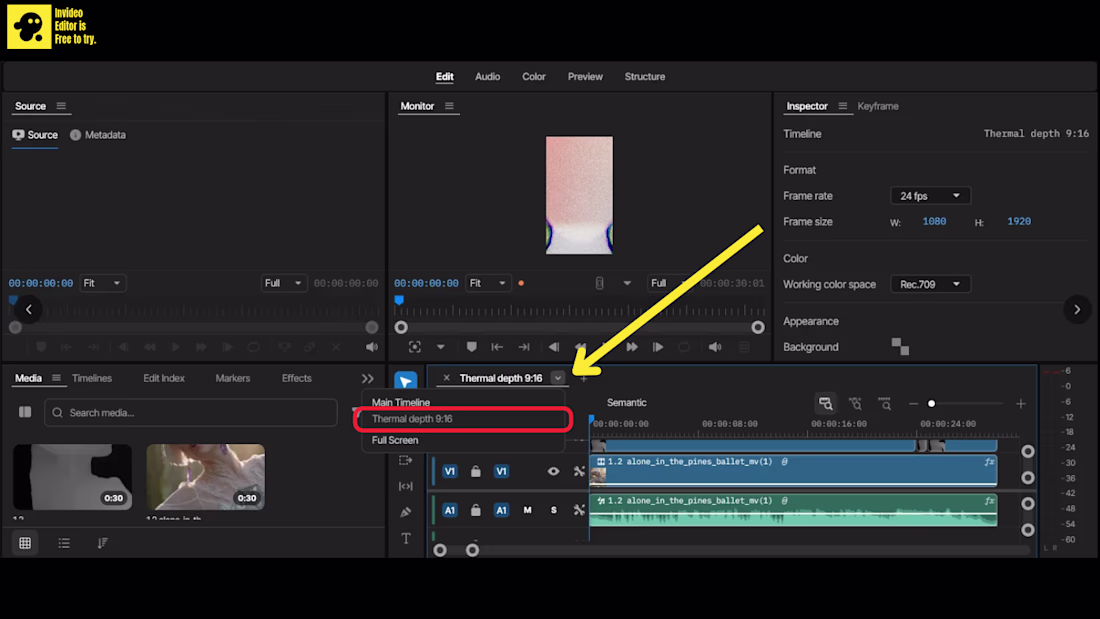The image size is (1100, 619).
Task: Open the Thermal depth 9:16 timeline tab dropdown
Action: tap(558, 378)
